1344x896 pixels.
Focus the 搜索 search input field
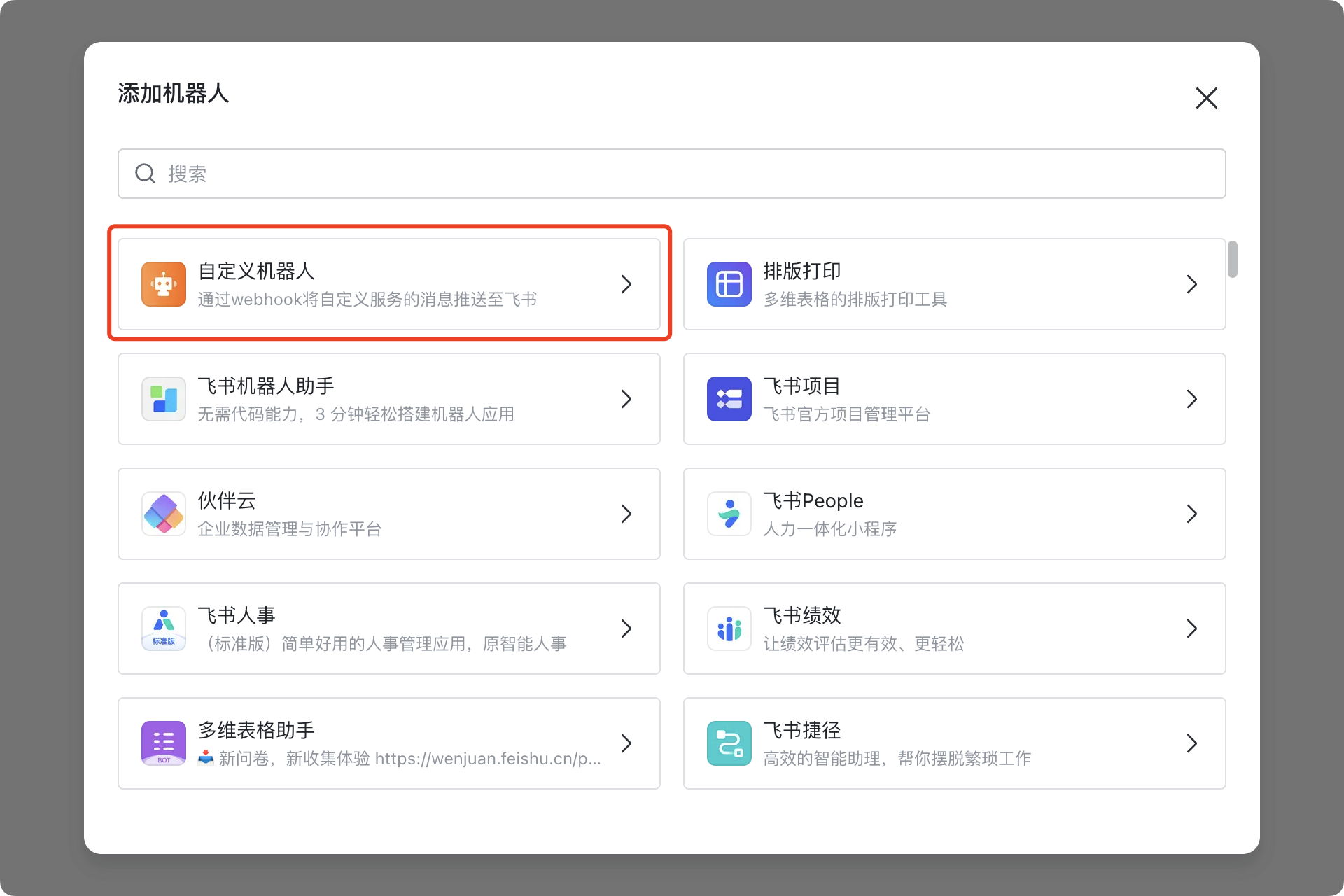tap(672, 174)
